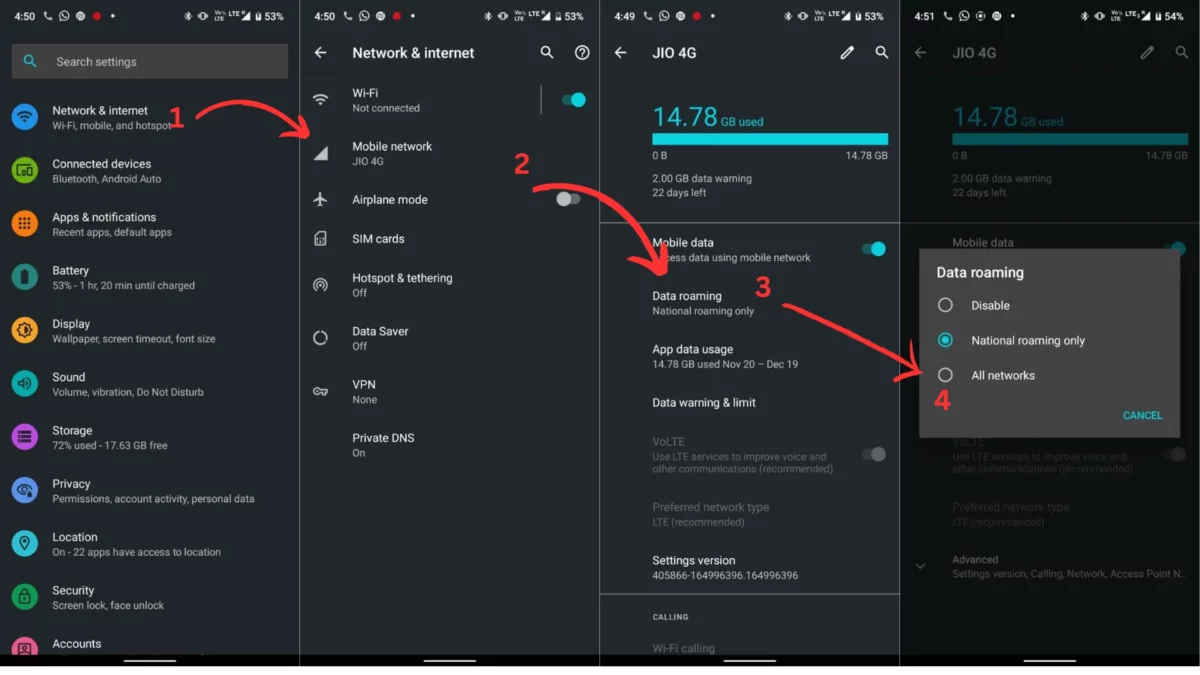The image size is (1200, 675).
Task: Tap the Battery settings icon
Action: pyautogui.click(x=25, y=277)
